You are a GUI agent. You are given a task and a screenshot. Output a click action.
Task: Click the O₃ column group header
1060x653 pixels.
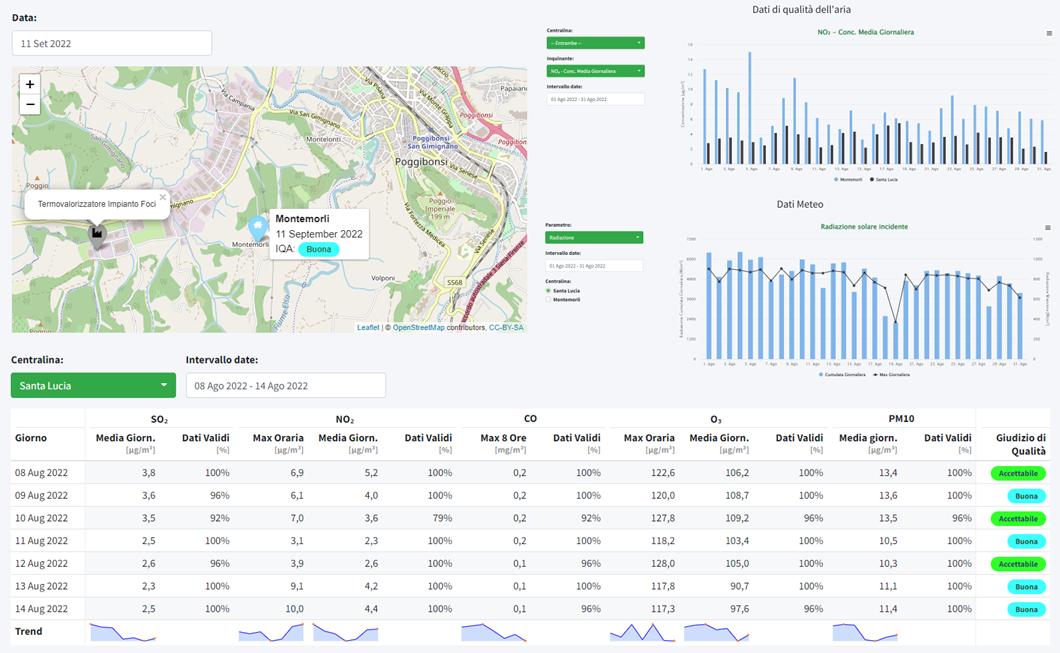coord(716,419)
